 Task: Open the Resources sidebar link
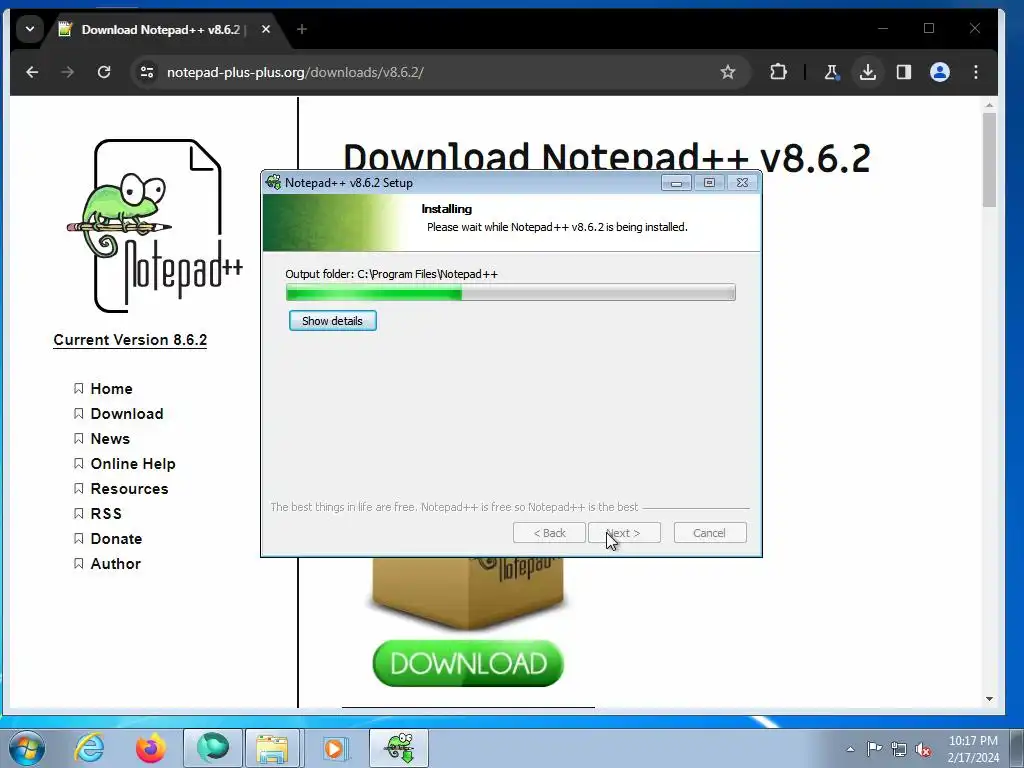tap(129, 488)
